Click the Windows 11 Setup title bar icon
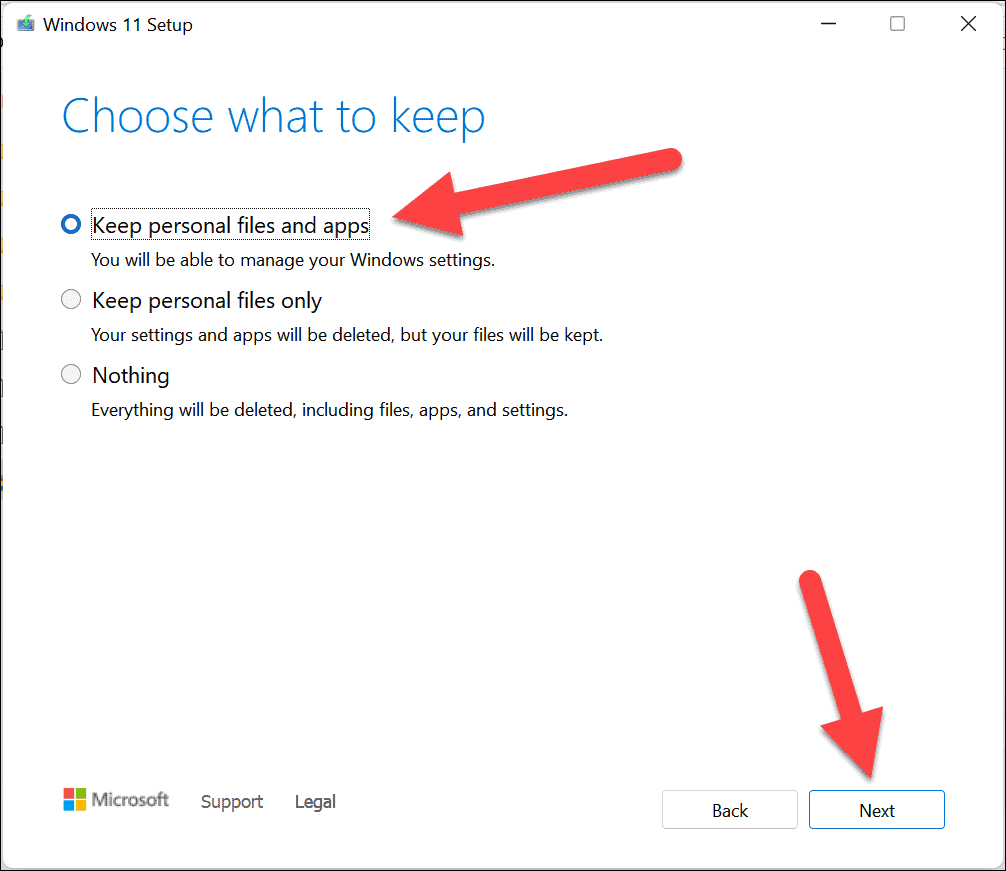The width and height of the screenshot is (1006, 871). pyautogui.click(x=26, y=24)
